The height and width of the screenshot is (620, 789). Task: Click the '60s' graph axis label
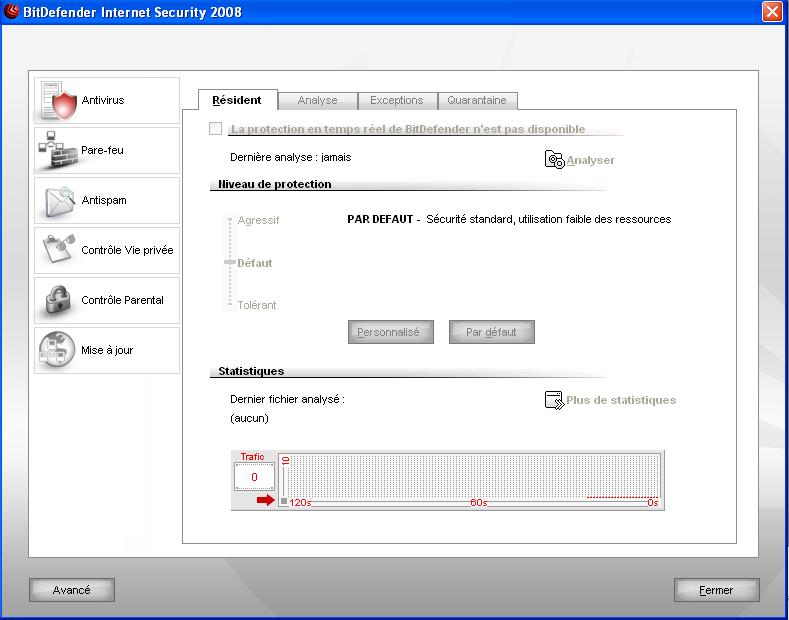[479, 502]
